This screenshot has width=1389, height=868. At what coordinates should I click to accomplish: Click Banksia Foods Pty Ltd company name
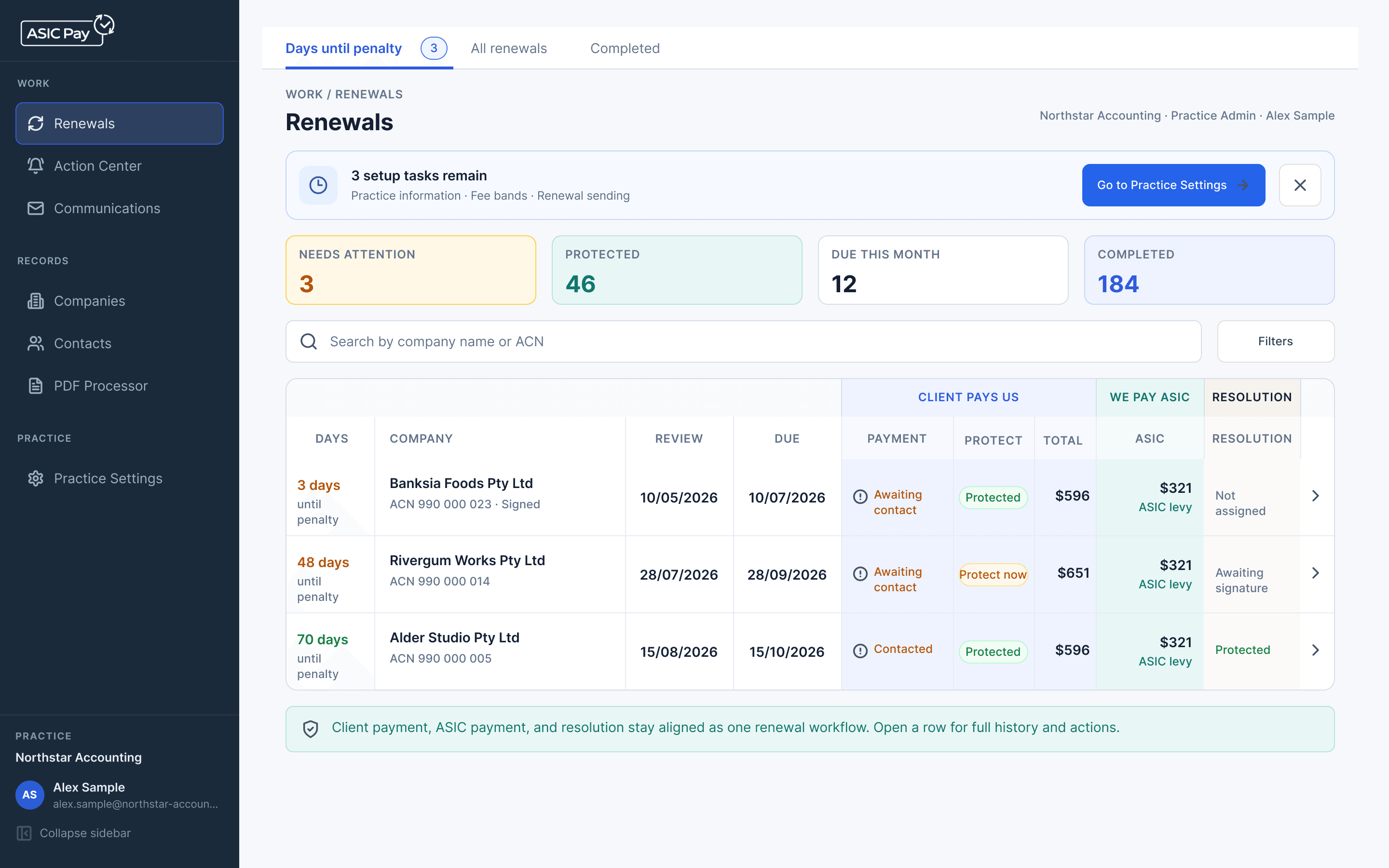click(x=462, y=483)
